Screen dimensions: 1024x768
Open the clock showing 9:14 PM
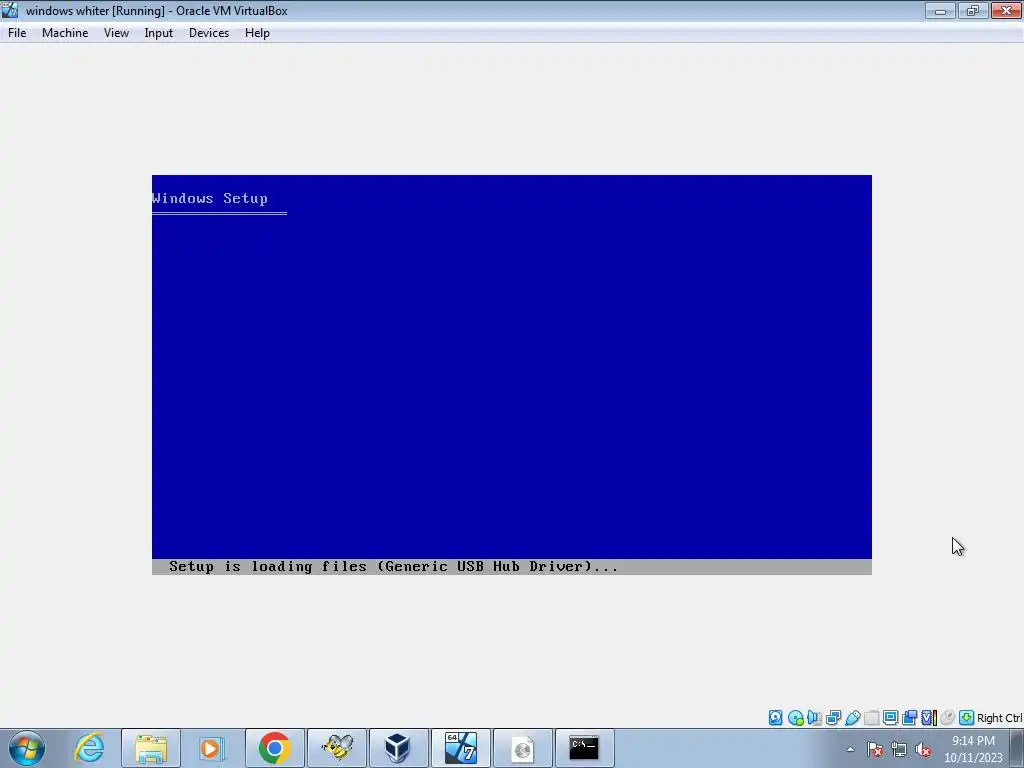pos(973,749)
